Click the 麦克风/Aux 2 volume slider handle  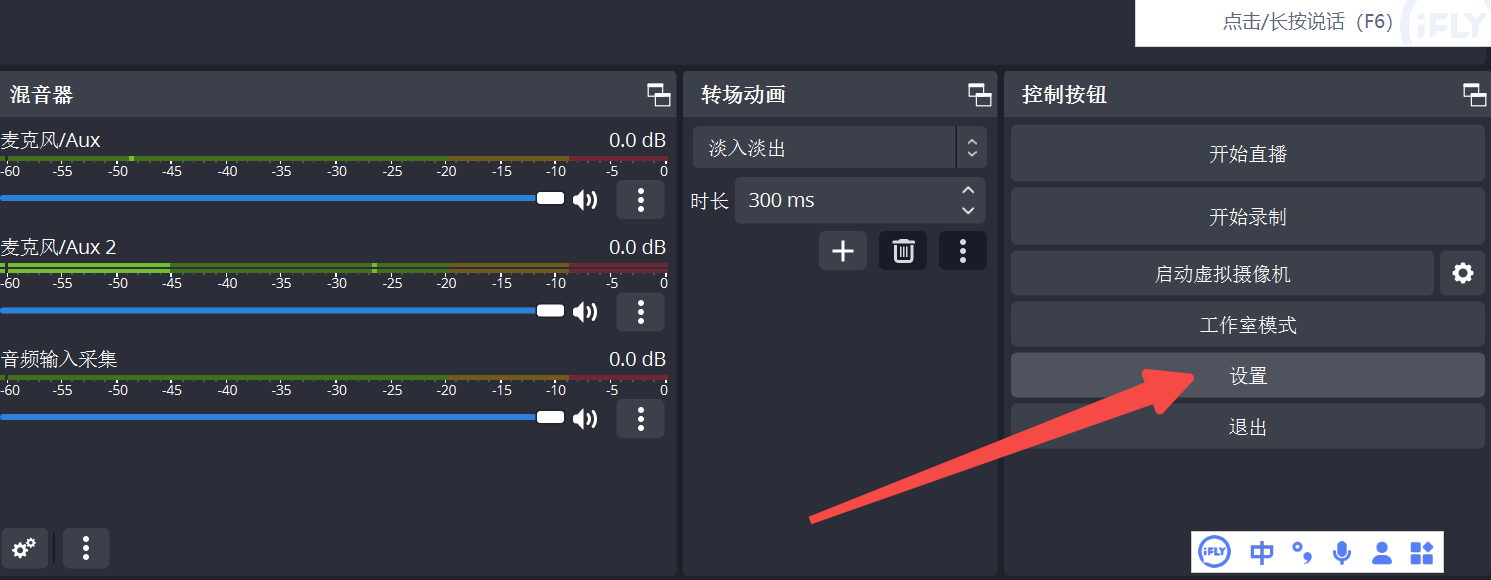(x=550, y=310)
